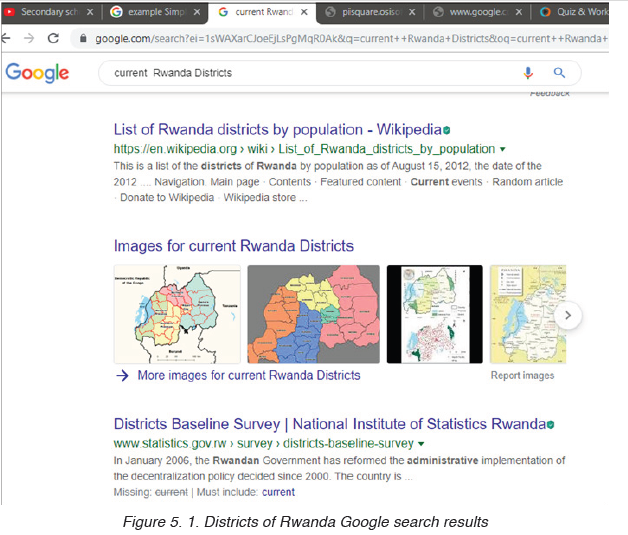Click the blue magnifier search icon
The image size is (628, 535).
559,72
